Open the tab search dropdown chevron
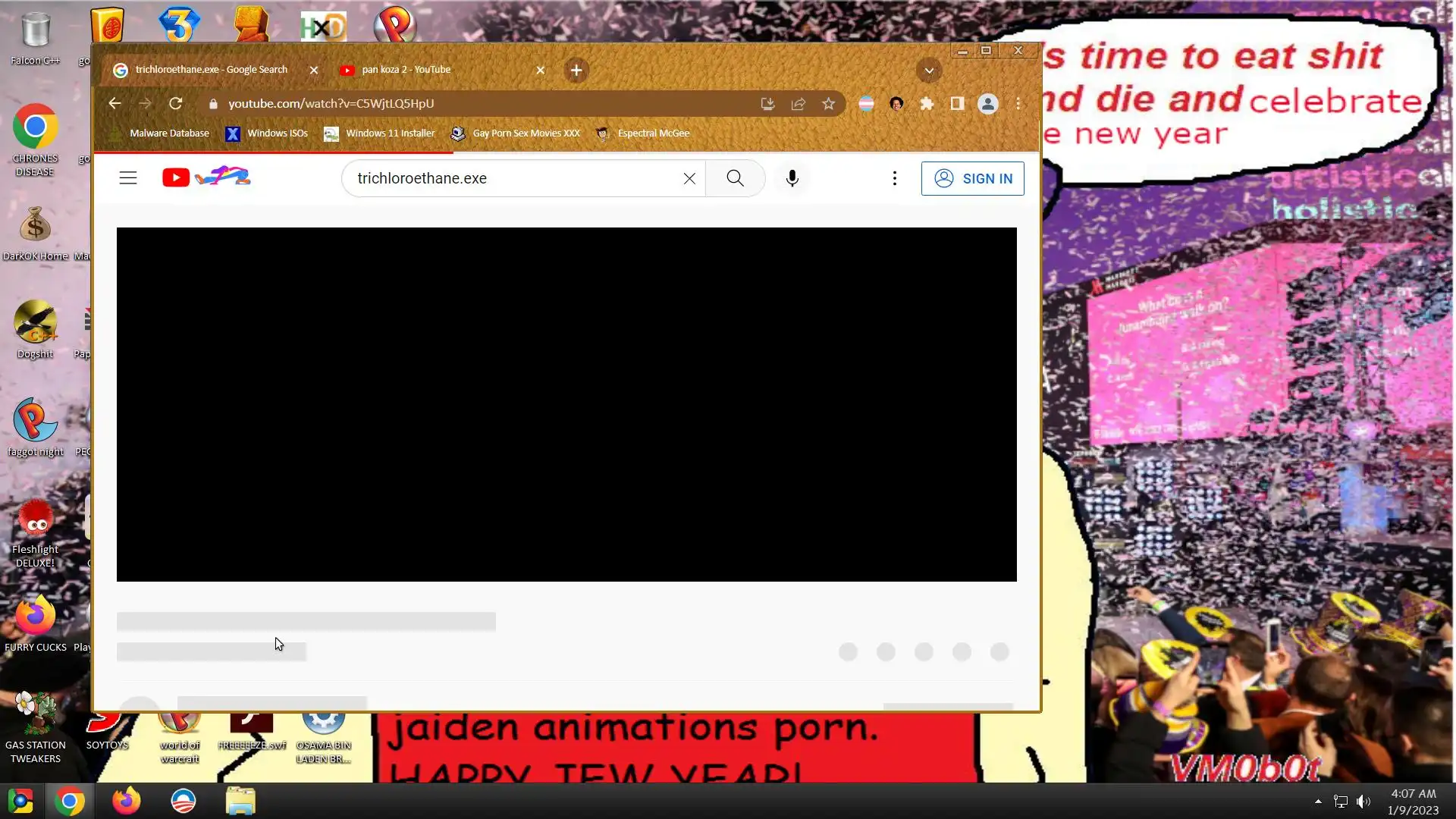1456x819 pixels. [929, 71]
